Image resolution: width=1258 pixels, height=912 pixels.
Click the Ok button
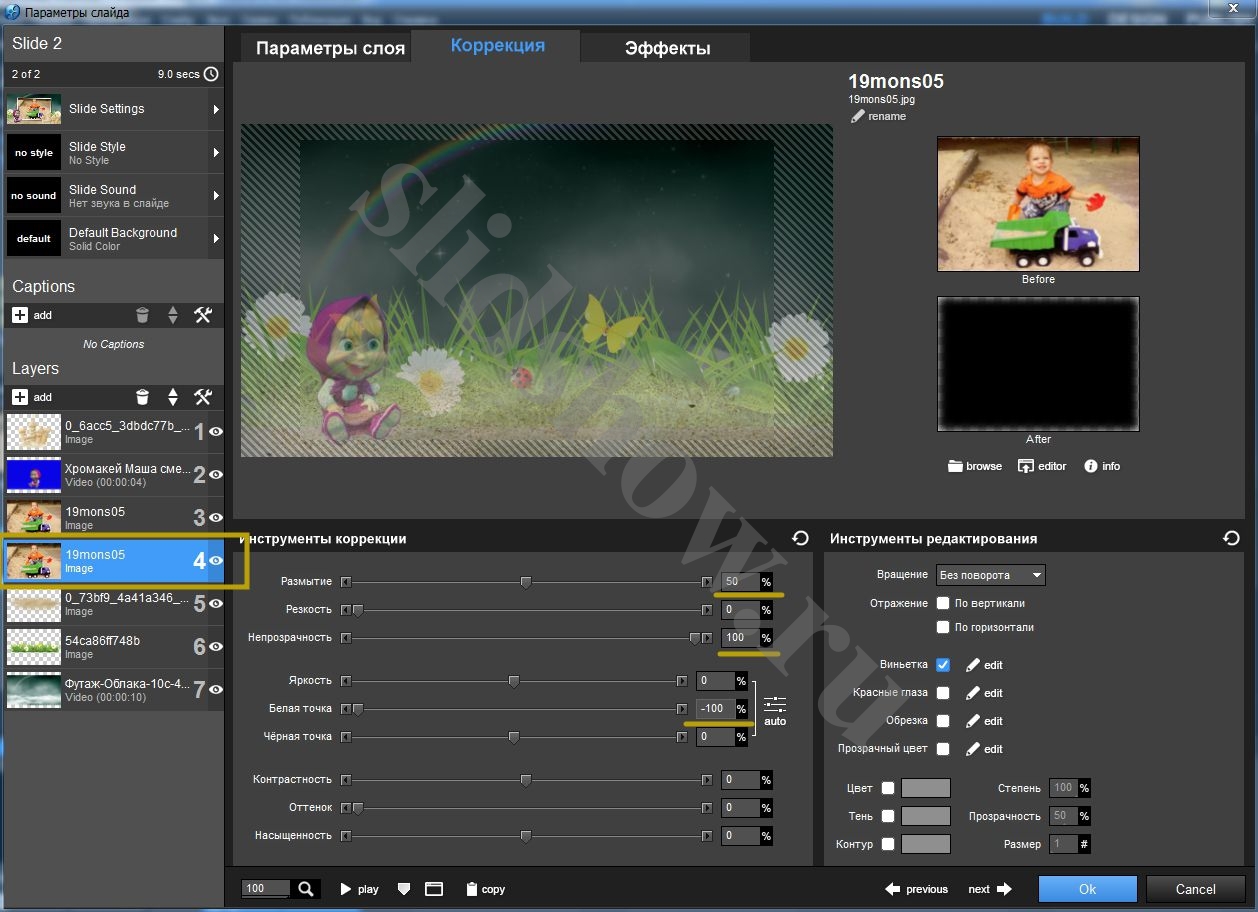coord(1087,889)
